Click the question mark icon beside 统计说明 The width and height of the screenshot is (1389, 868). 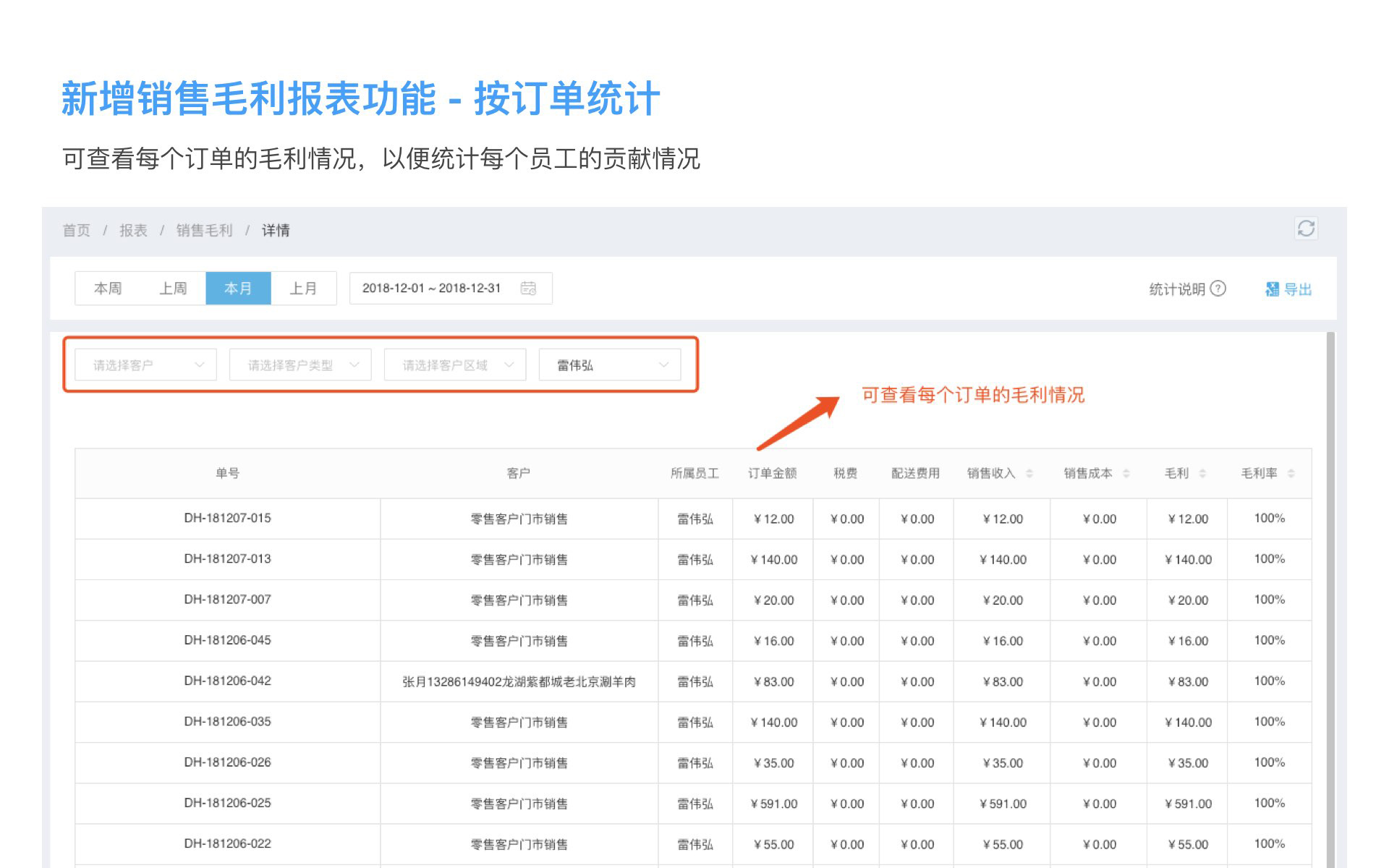coord(1218,289)
